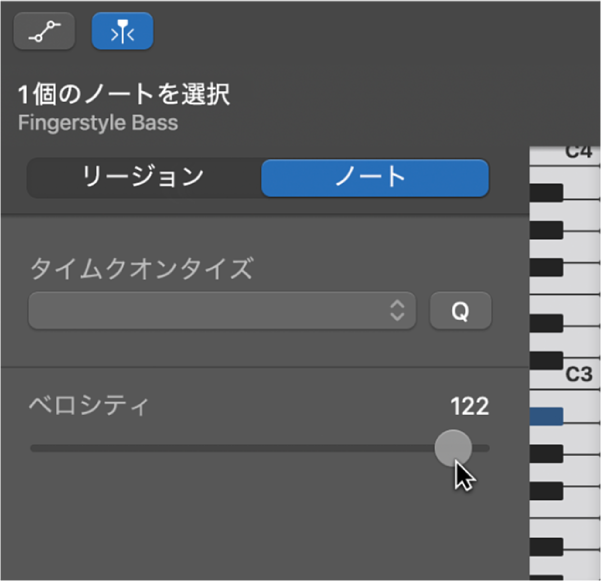Image resolution: width=601 pixels, height=583 pixels.
Task: Click the up-down arrows of the quantize menu
Action: pyautogui.click(x=397, y=310)
